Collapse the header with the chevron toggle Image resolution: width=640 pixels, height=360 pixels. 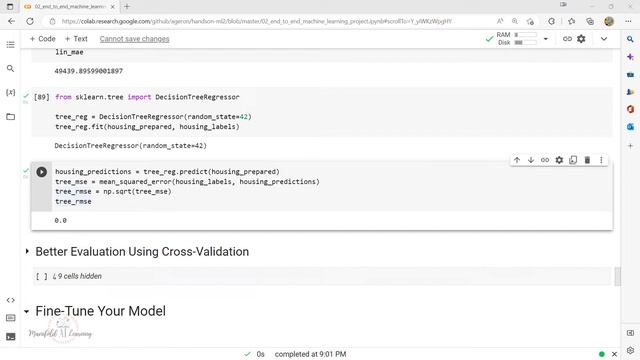pyautogui.click(x=604, y=39)
